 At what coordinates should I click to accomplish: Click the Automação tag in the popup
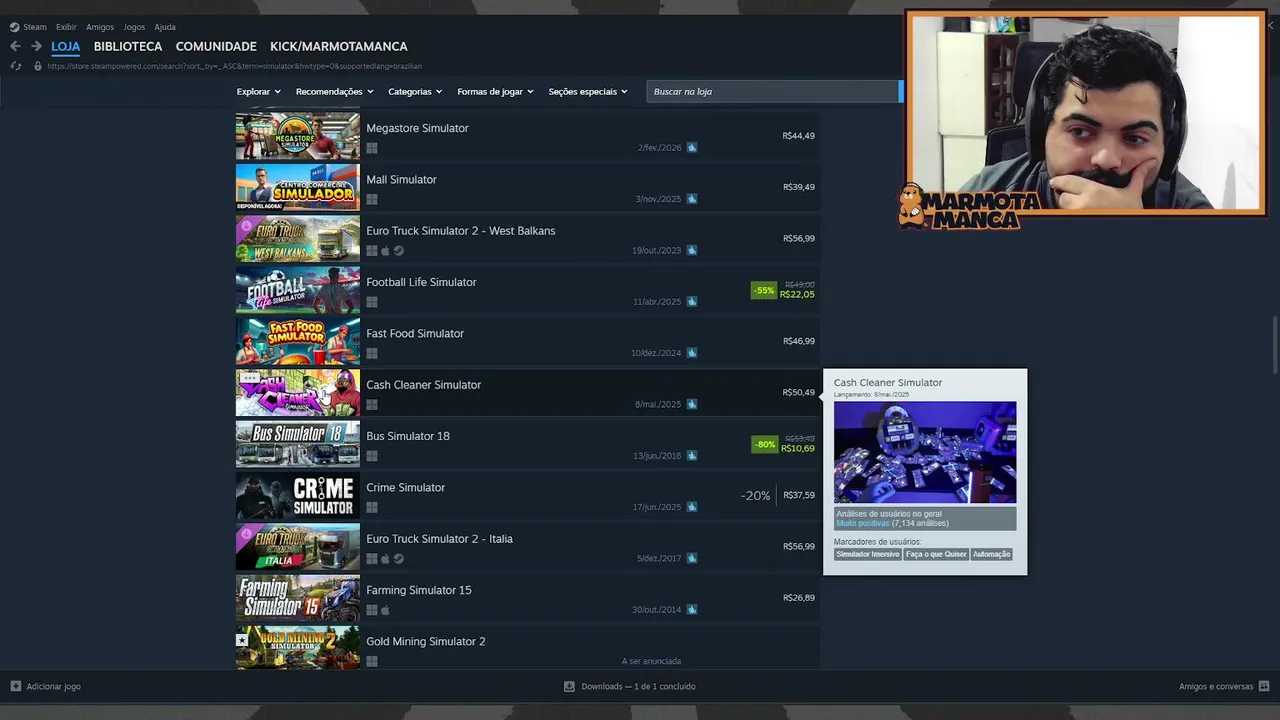[x=992, y=554]
